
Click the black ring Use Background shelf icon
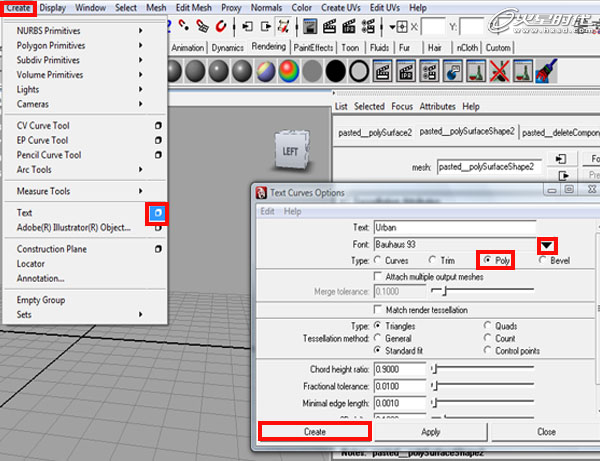(359, 72)
